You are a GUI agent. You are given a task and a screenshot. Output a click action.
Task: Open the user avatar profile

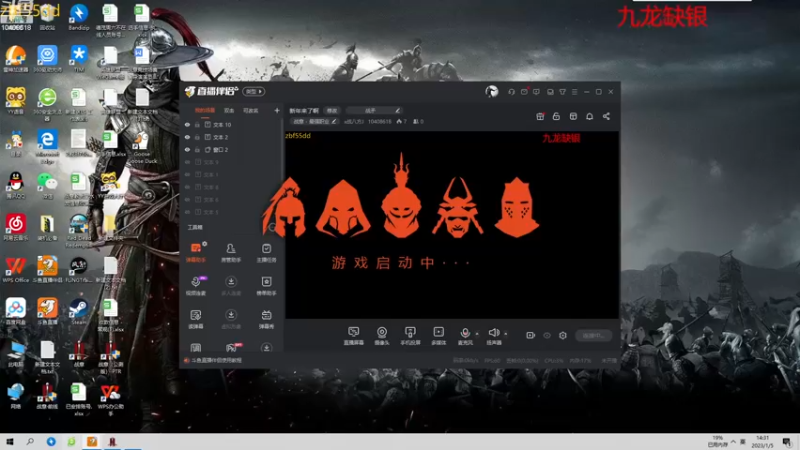click(492, 92)
